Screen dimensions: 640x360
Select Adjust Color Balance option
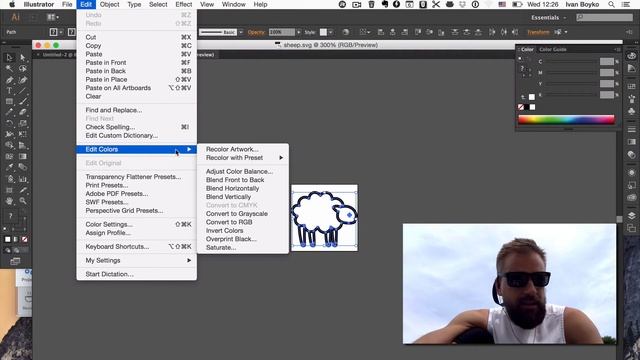click(x=239, y=171)
